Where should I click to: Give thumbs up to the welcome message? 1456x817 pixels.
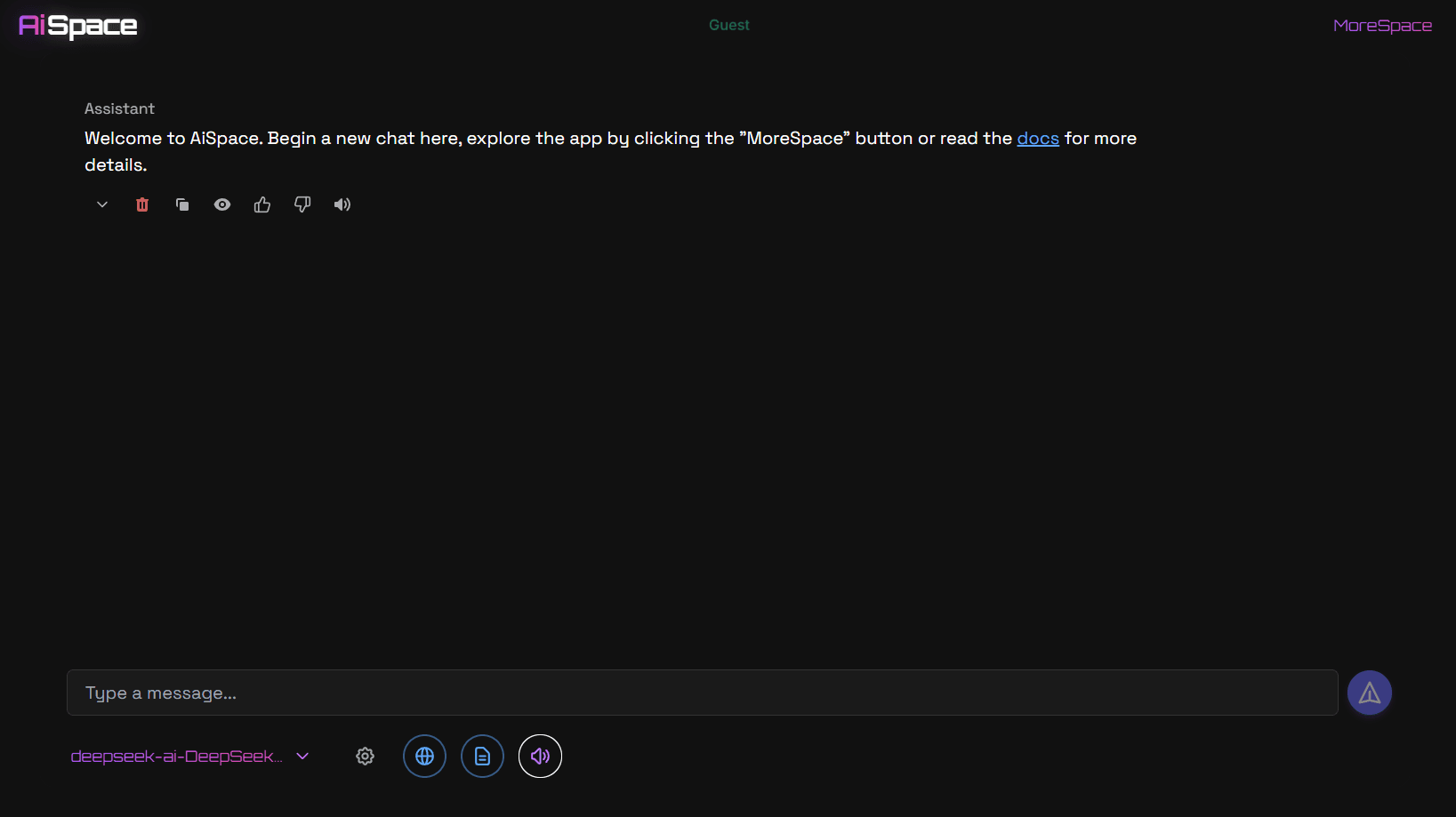(262, 204)
